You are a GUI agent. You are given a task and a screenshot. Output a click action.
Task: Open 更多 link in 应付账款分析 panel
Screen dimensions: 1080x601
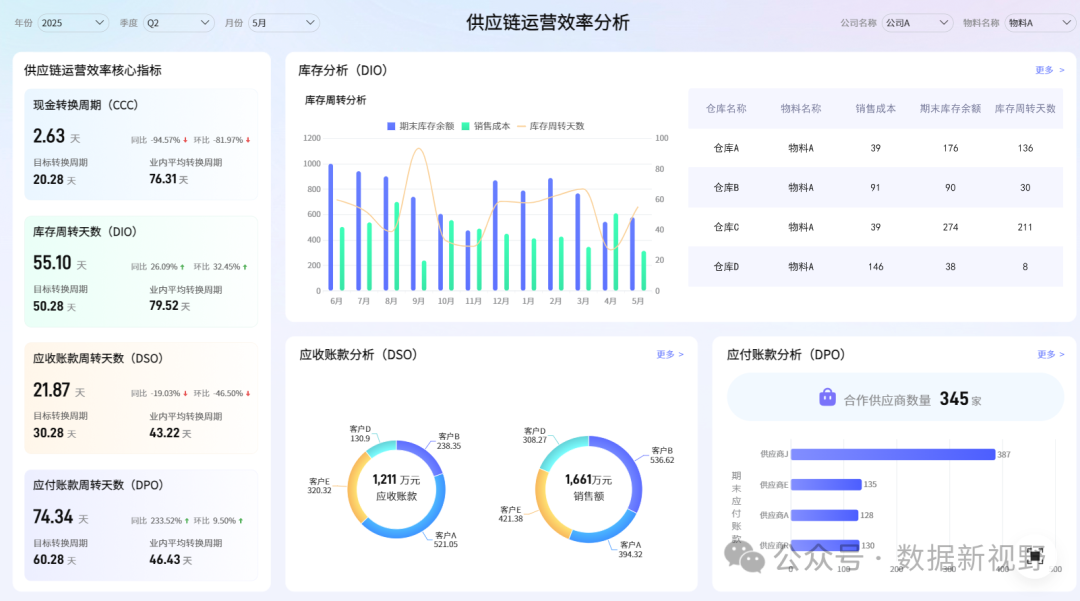(x=1050, y=355)
